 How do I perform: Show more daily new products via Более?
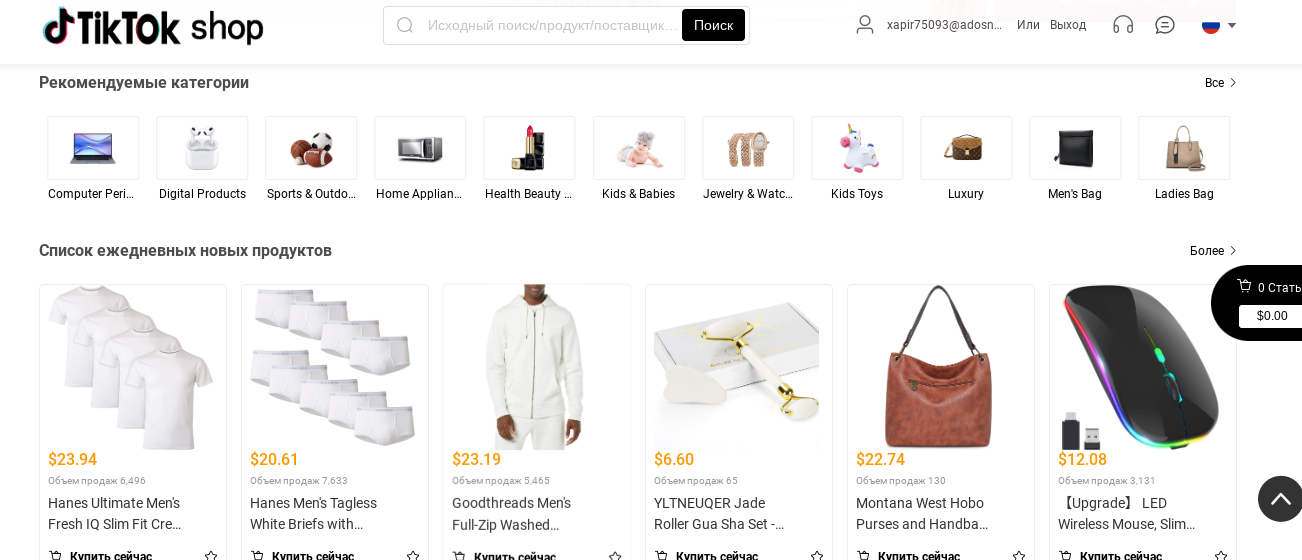1213,251
